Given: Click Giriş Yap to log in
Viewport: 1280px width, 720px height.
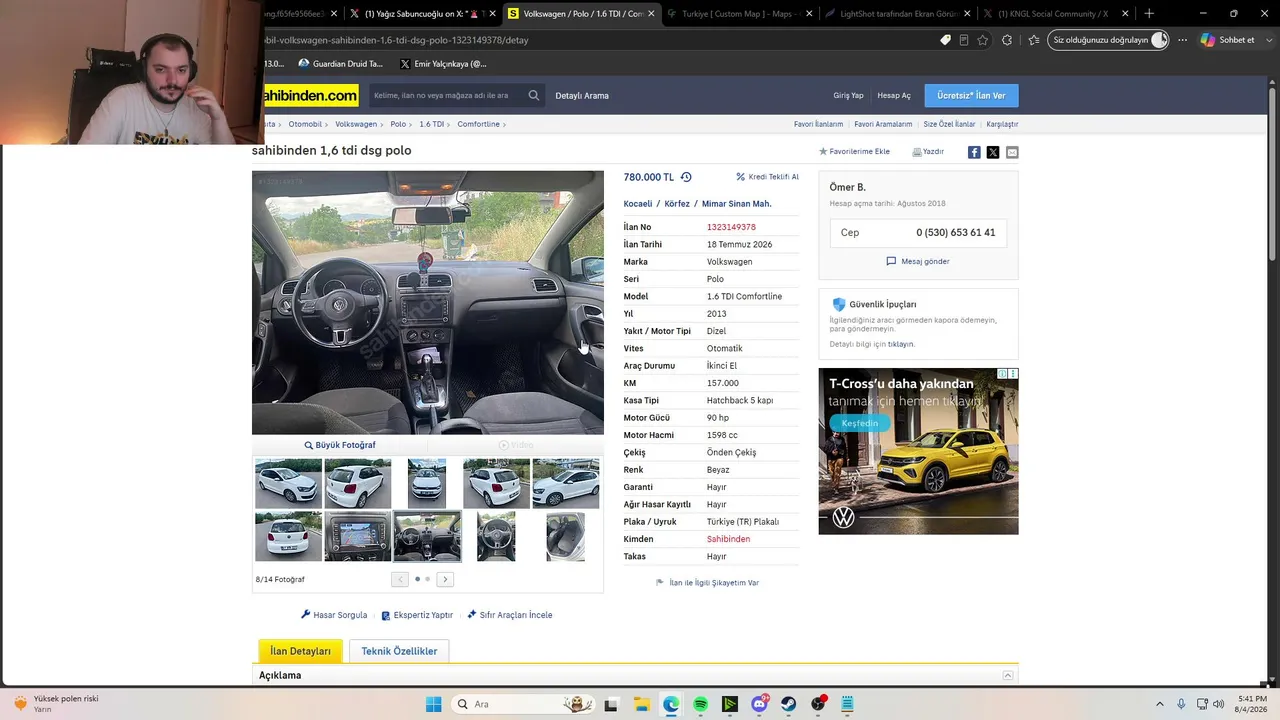Looking at the screenshot, I should pyautogui.click(x=848, y=96).
